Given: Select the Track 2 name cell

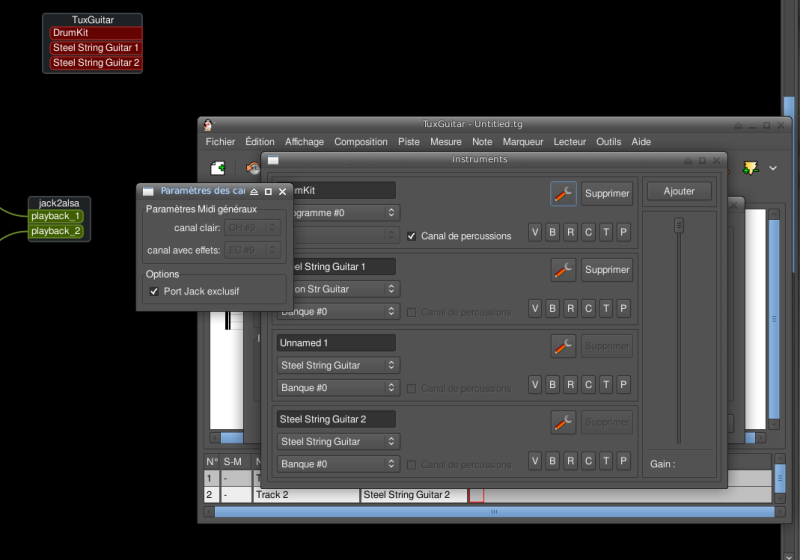Looking at the screenshot, I should coord(306,495).
